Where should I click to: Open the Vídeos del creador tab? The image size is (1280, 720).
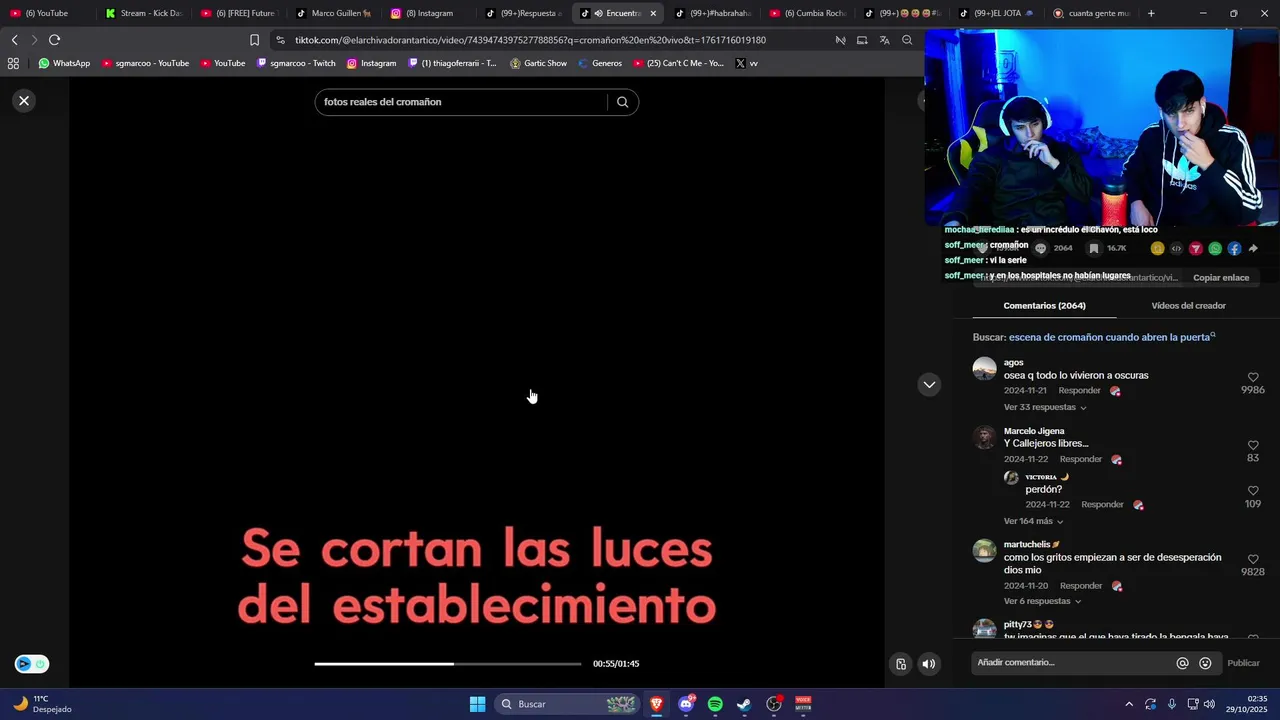(x=1188, y=306)
